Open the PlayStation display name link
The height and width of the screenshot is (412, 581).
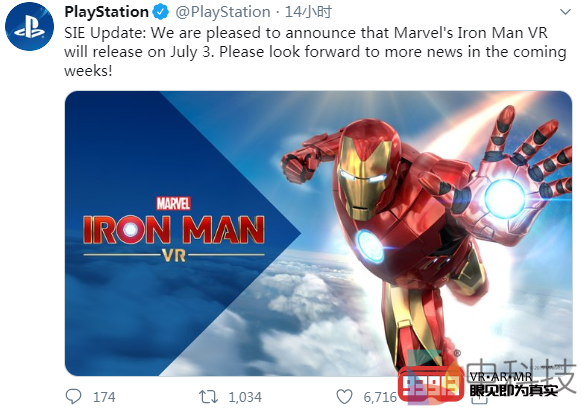(x=107, y=12)
